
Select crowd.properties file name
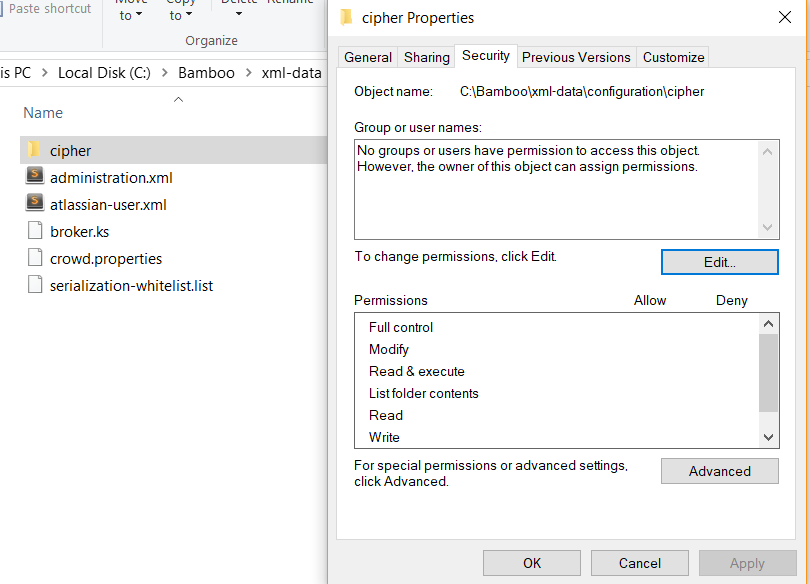[x=106, y=259]
